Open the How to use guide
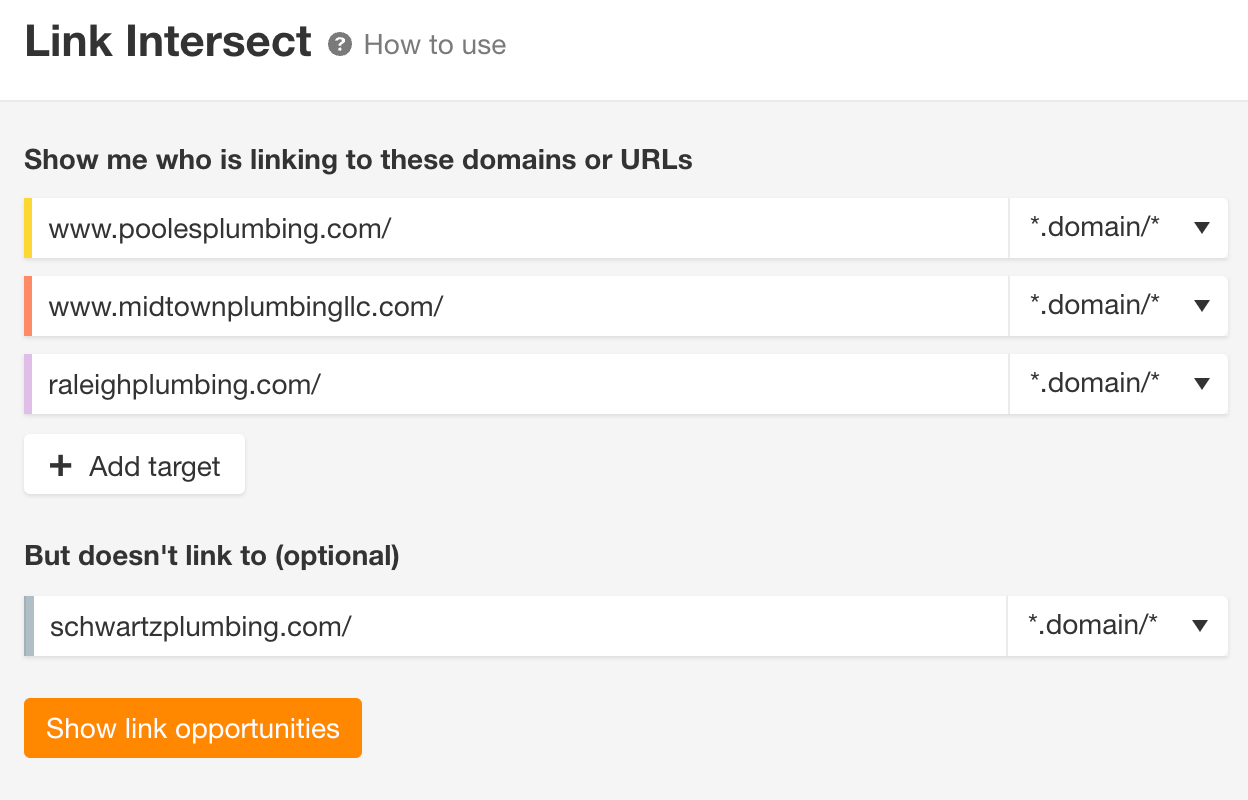This screenshot has width=1248, height=800. pos(434,44)
